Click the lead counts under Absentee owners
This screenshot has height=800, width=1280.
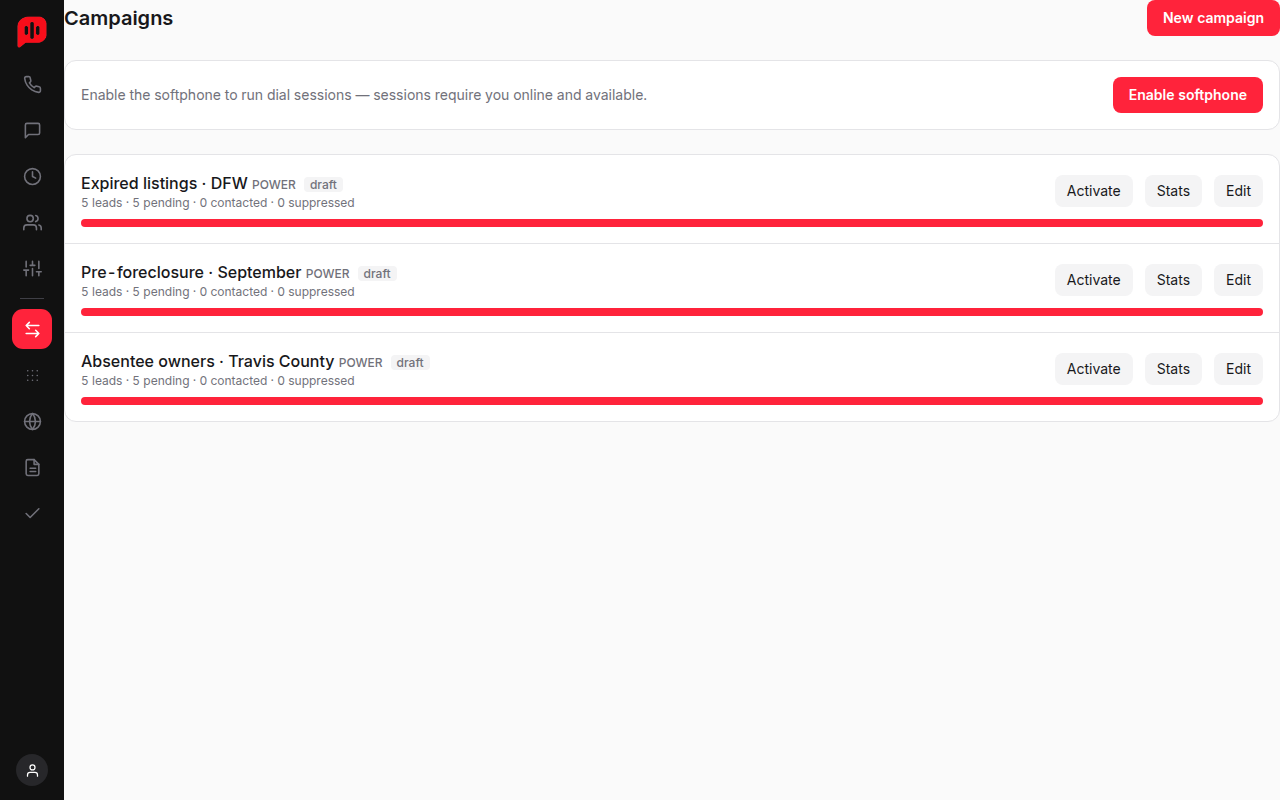click(x=218, y=381)
